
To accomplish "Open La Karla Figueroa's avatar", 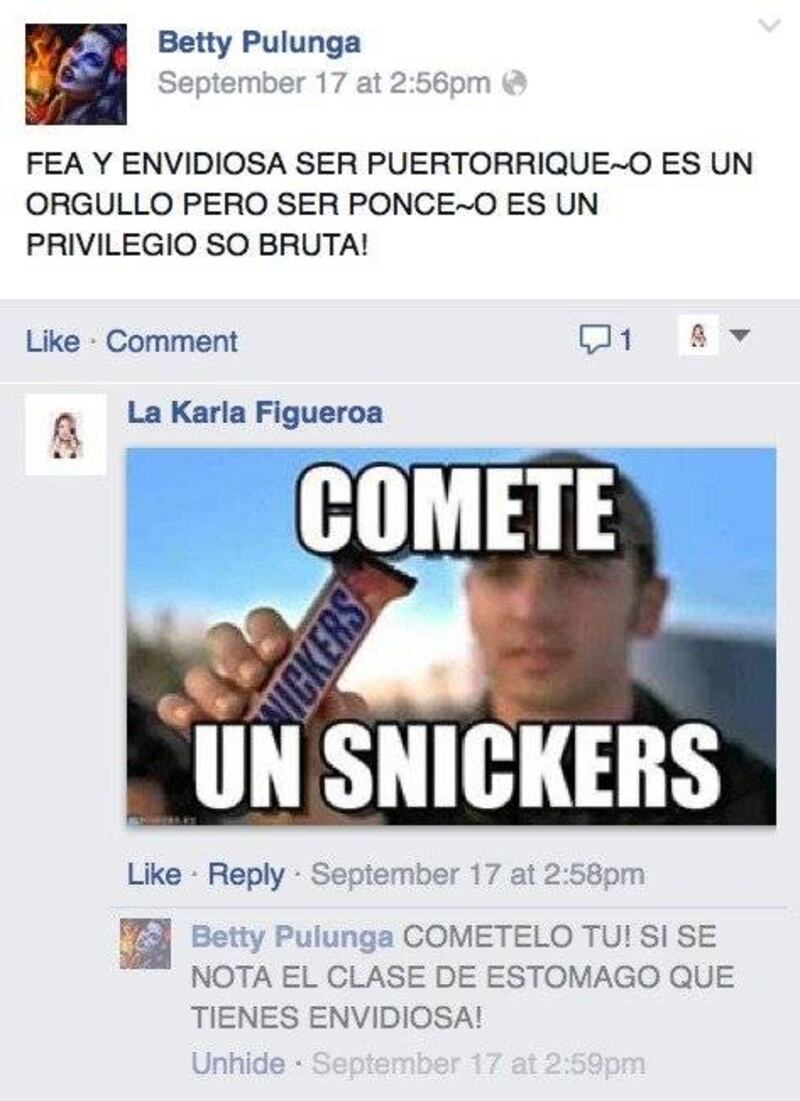I will [66, 435].
